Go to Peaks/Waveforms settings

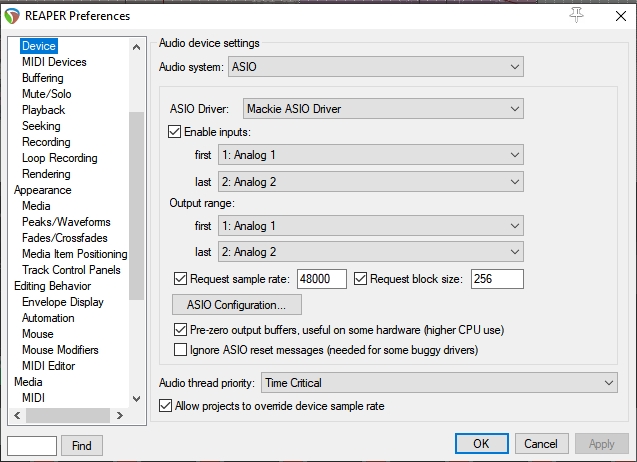pyautogui.click(x=66, y=222)
